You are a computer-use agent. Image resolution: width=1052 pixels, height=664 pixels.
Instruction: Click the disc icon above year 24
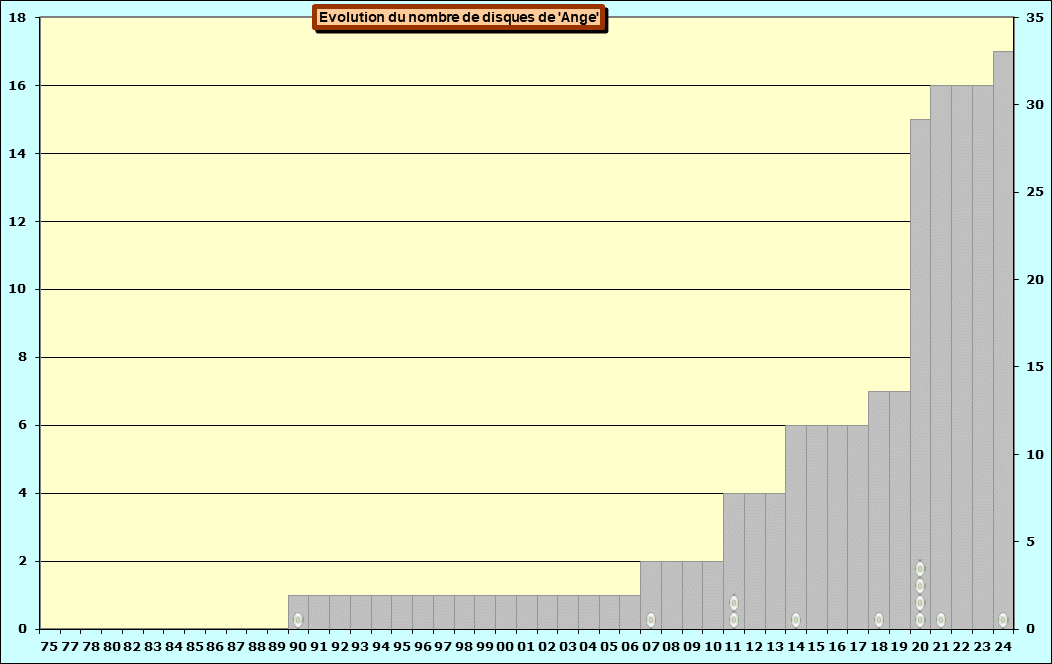pos(1003,620)
